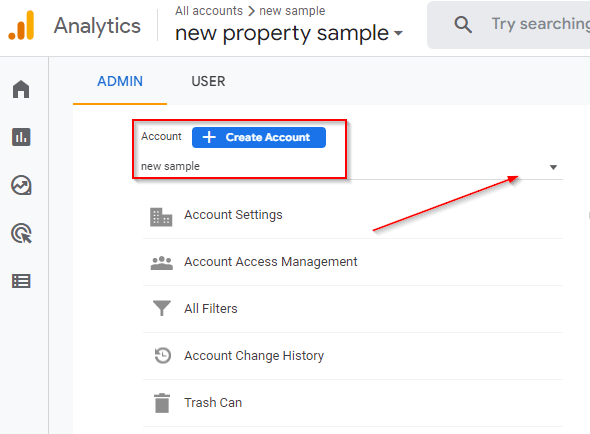Click the search magnifier icon
Screen dimensions: 590x434
tap(463, 25)
